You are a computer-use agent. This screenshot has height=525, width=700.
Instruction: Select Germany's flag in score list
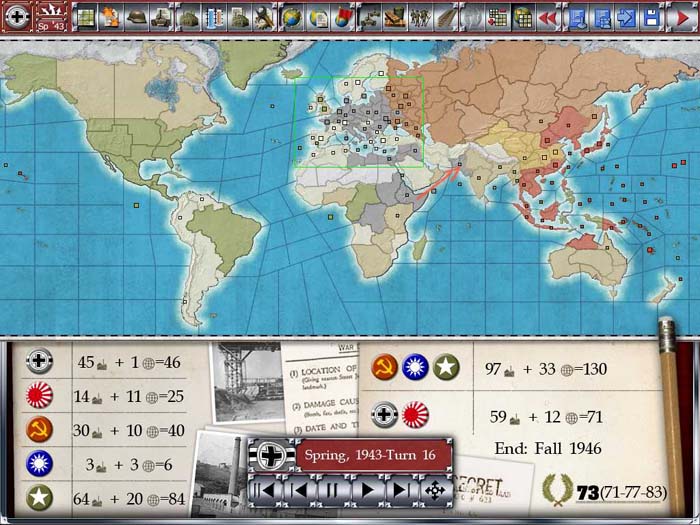39,361
